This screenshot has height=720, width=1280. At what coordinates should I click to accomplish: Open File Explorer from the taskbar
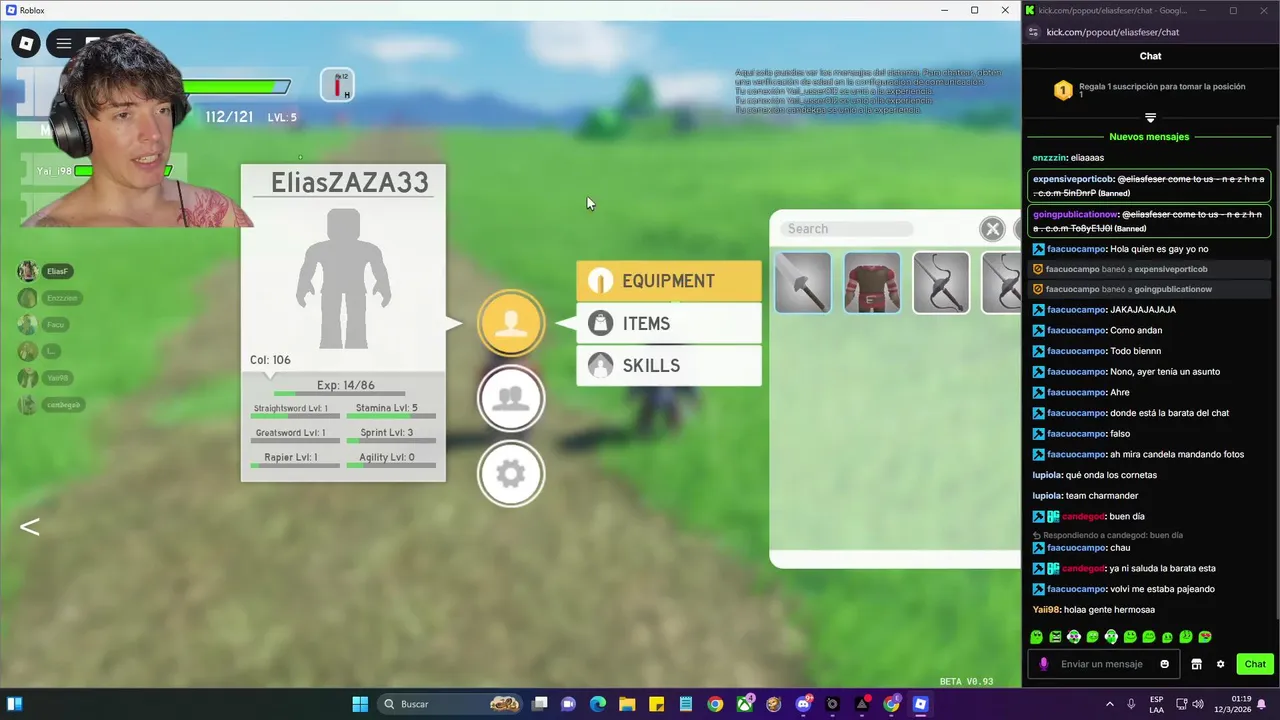coord(627,704)
